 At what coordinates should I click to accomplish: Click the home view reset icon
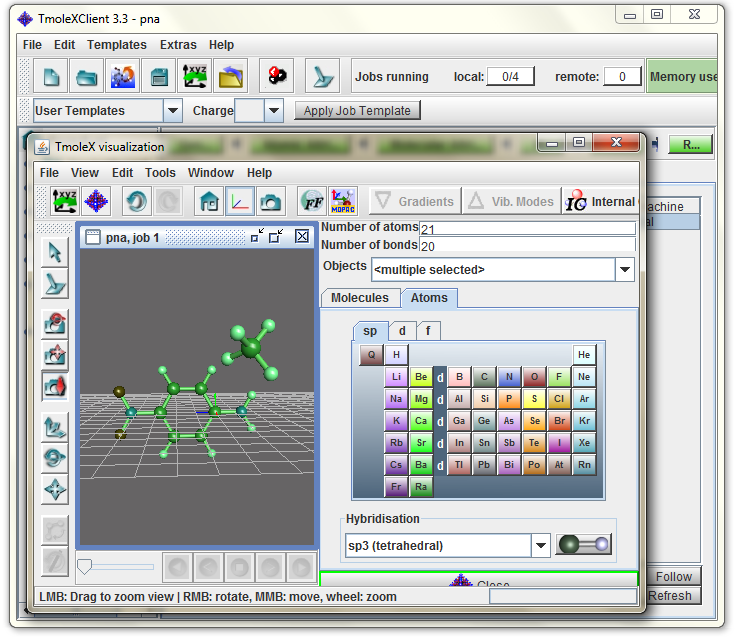click(x=208, y=201)
